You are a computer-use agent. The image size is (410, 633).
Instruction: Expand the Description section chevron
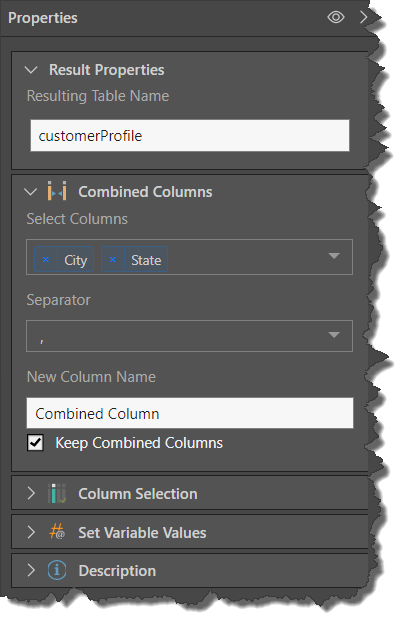click(31, 570)
